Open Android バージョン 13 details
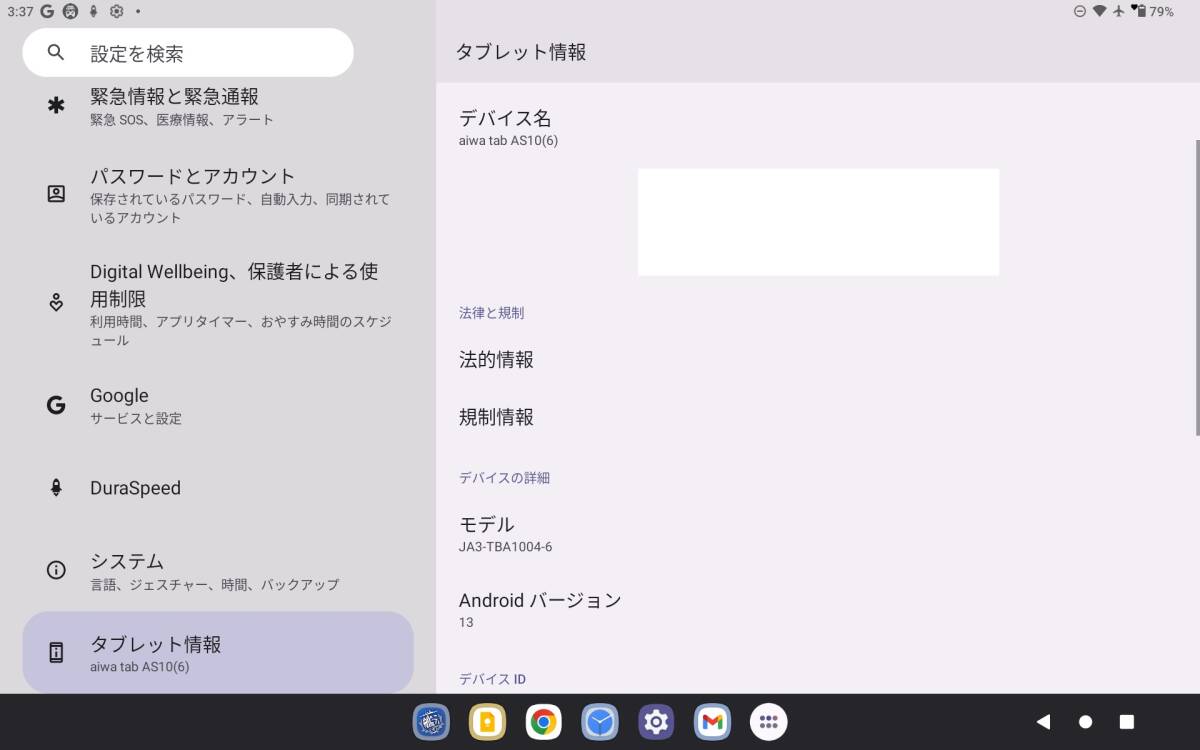 pyautogui.click(x=816, y=610)
